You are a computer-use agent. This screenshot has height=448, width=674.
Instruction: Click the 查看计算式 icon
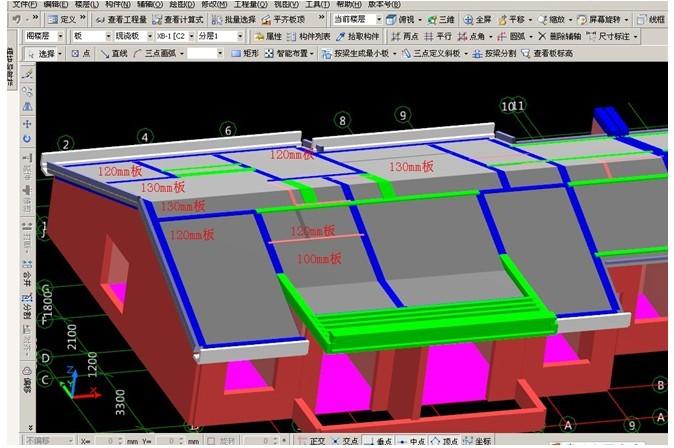click(183, 19)
